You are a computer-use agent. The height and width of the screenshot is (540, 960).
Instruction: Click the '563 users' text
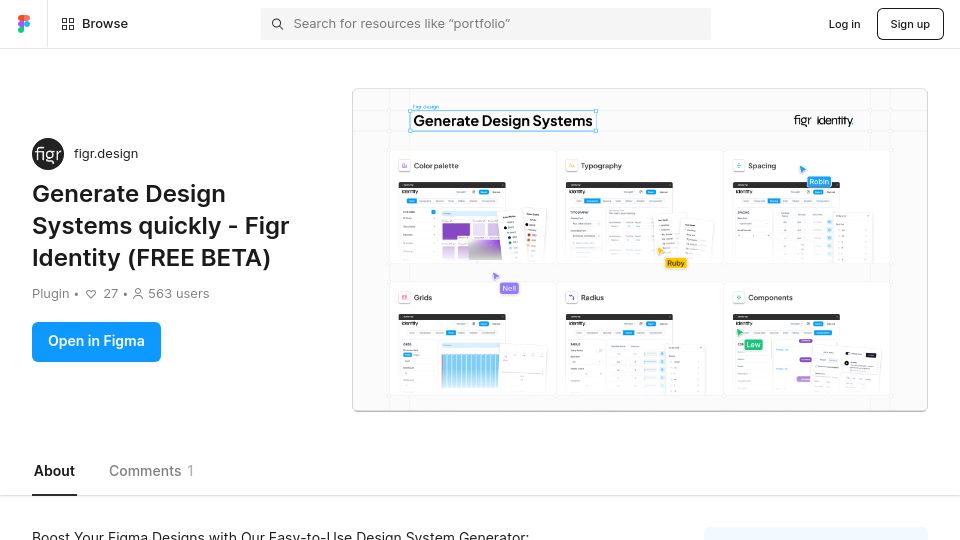coord(178,294)
